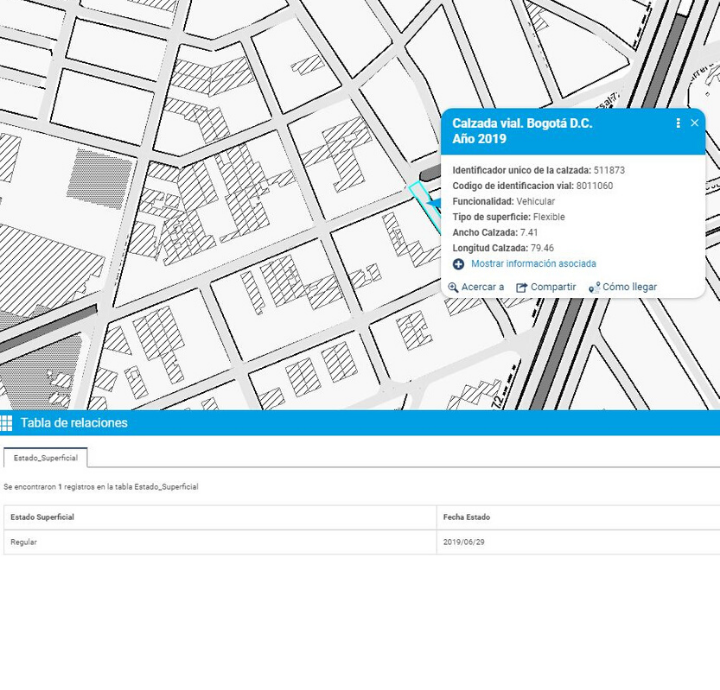Select the Compartir text label
The image size is (720, 690).
(x=553, y=287)
